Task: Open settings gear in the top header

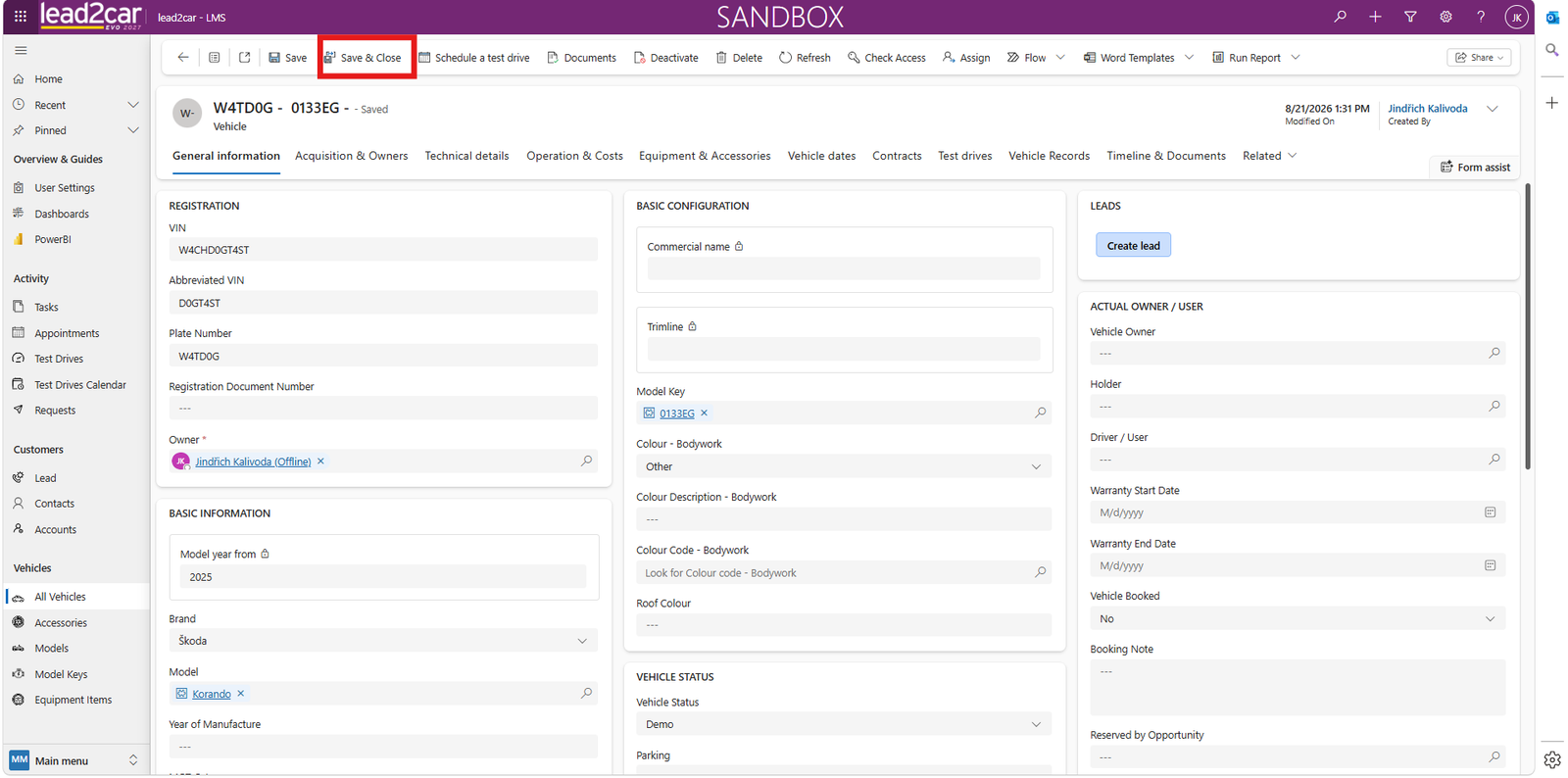Action: (x=1445, y=17)
